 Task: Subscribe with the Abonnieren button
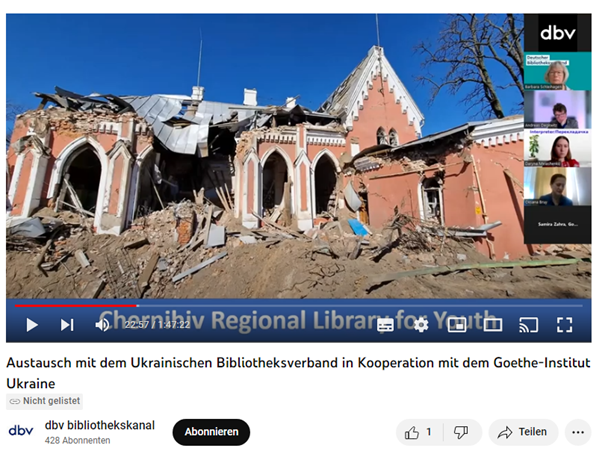[x=211, y=432]
